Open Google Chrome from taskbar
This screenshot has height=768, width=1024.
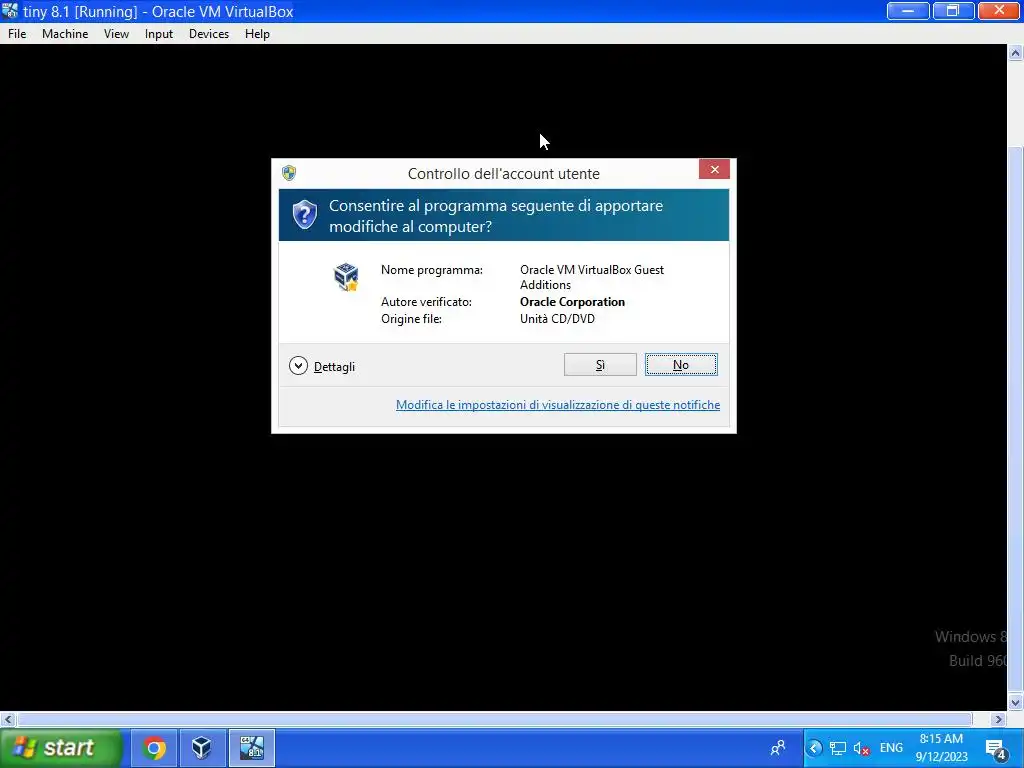pyautogui.click(x=154, y=748)
